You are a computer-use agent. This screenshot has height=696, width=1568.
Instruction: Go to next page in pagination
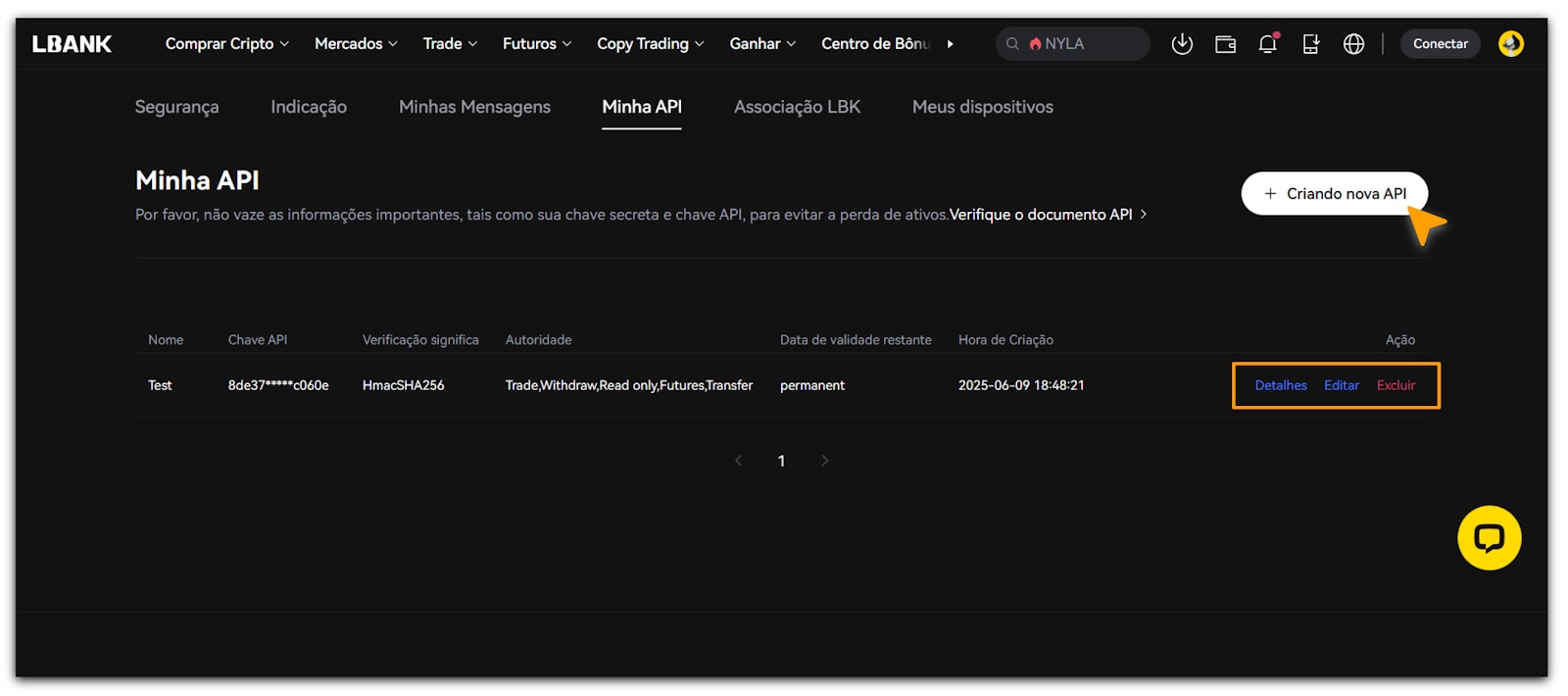tap(824, 461)
